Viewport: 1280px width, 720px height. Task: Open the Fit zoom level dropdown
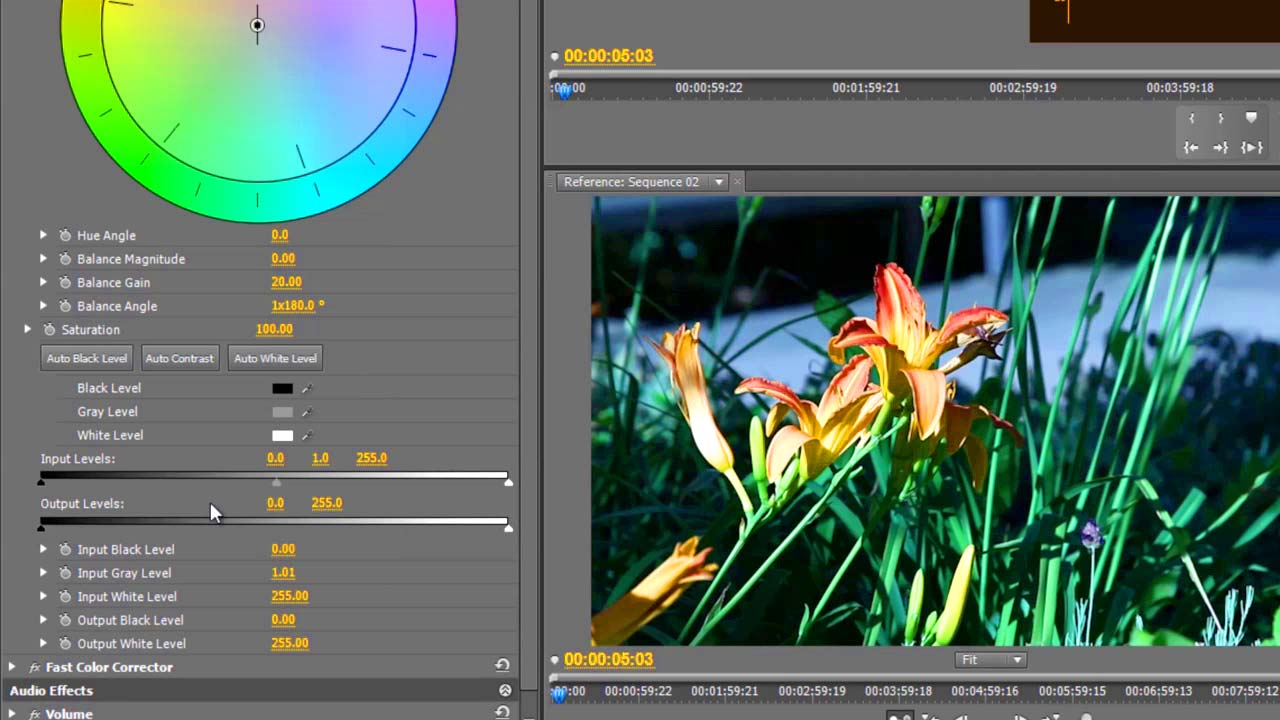coord(1016,659)
